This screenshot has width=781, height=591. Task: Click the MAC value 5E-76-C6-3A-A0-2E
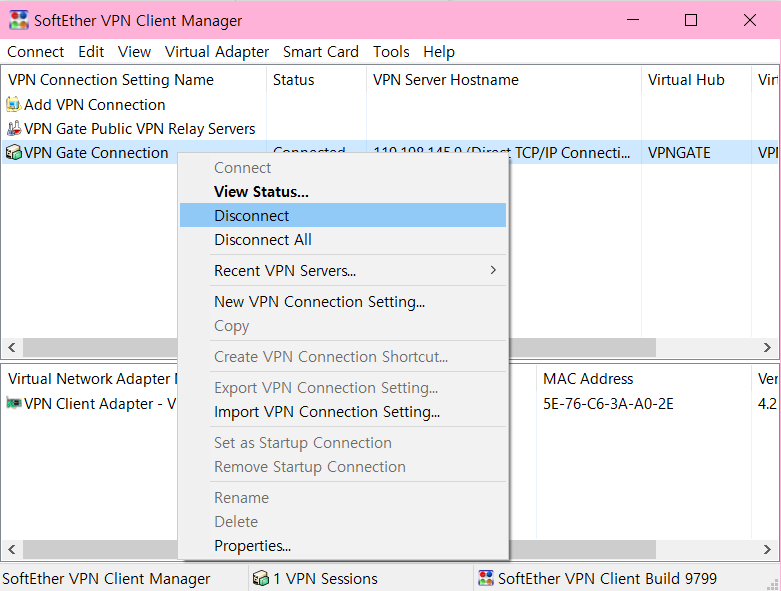pos(608,403)
